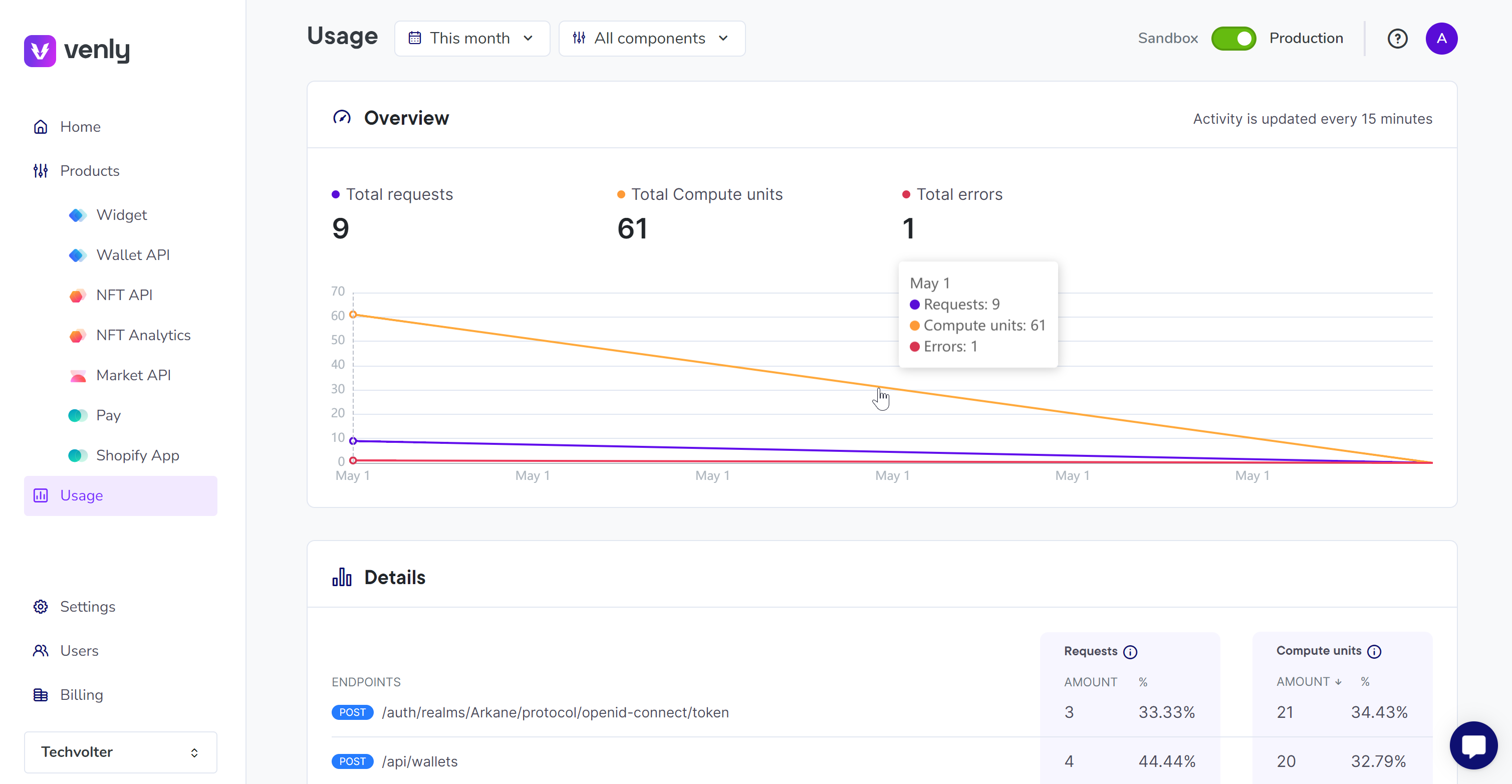Viewport: 1512px width, 784px height.
Task: Open the help question mark icon
Action: tap(1397, 39)
